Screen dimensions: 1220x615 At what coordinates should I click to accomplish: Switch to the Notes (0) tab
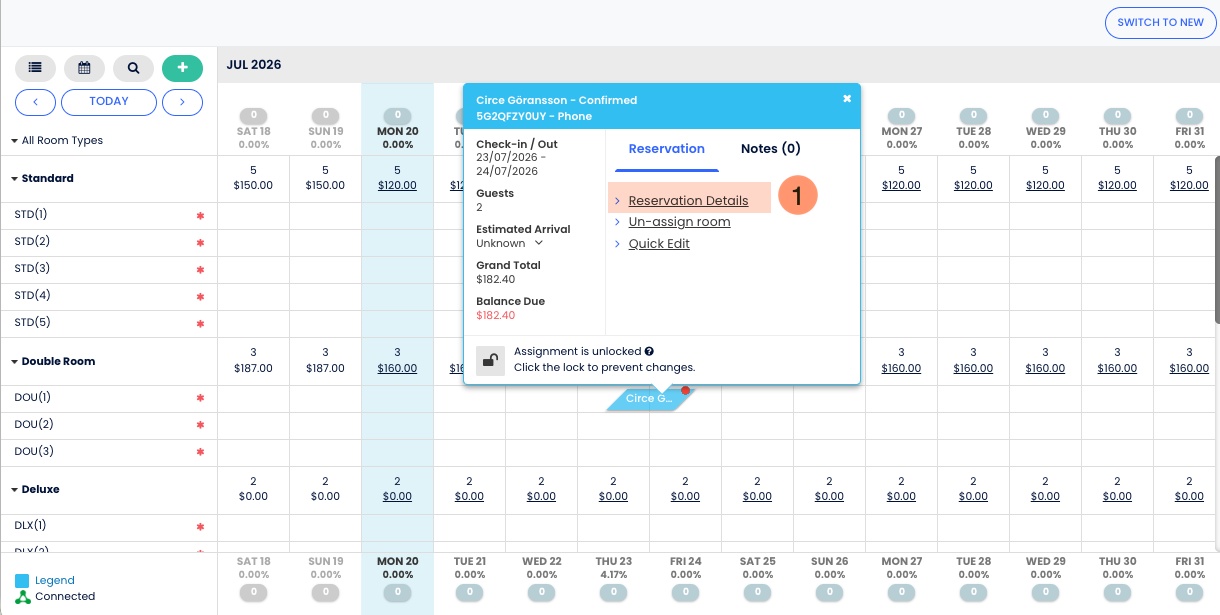tap(770, 148)
